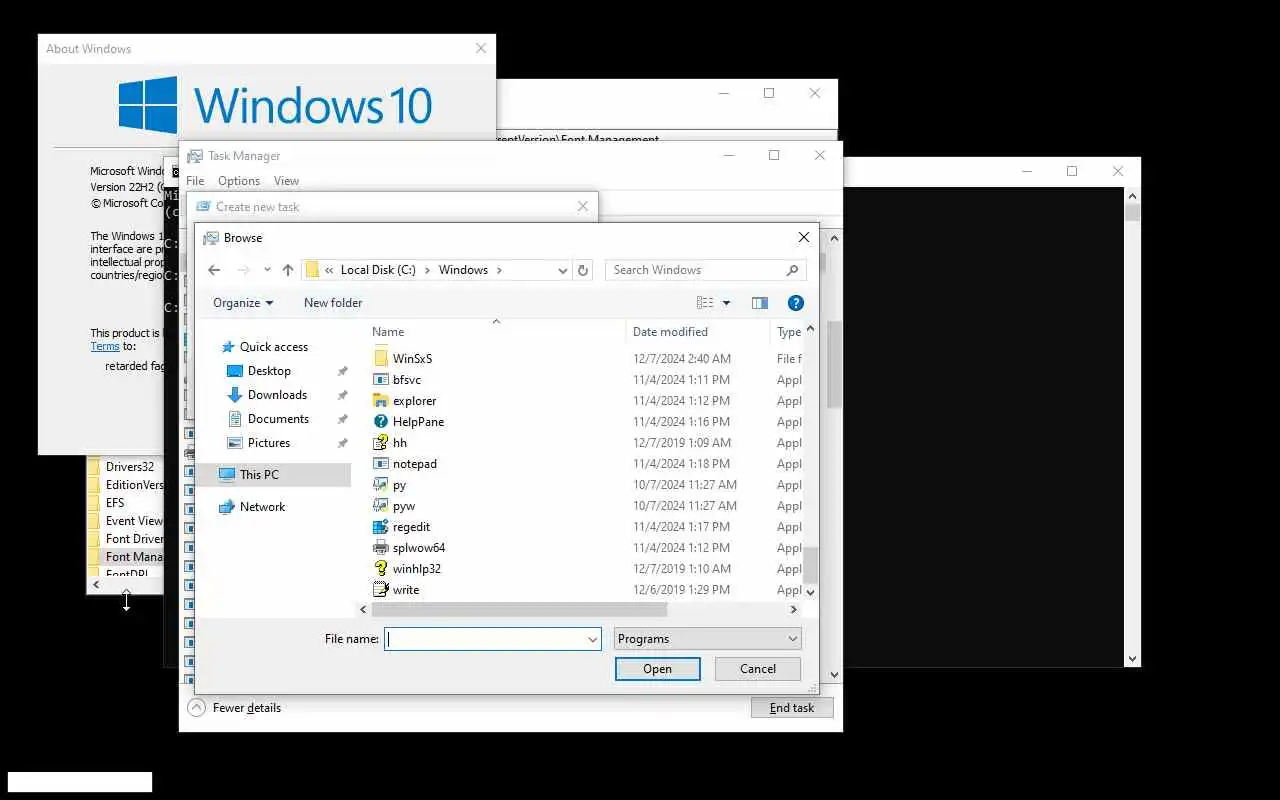Select the notepad application icon
Screen dimensions: 1280x800
380,464
